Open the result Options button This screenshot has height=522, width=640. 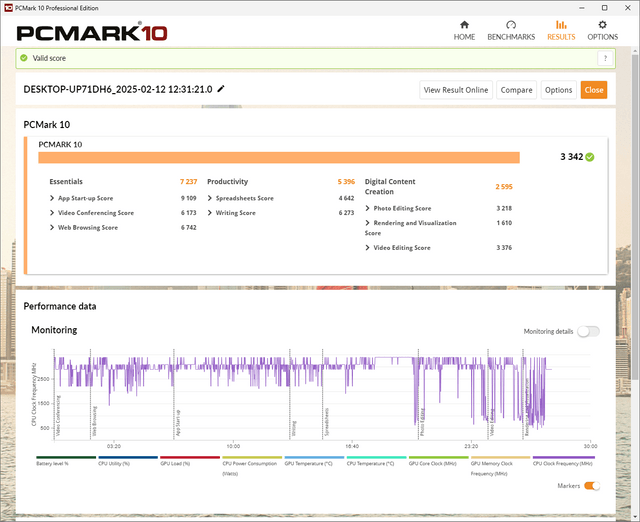pyautogui.click(x=558, y=90)
